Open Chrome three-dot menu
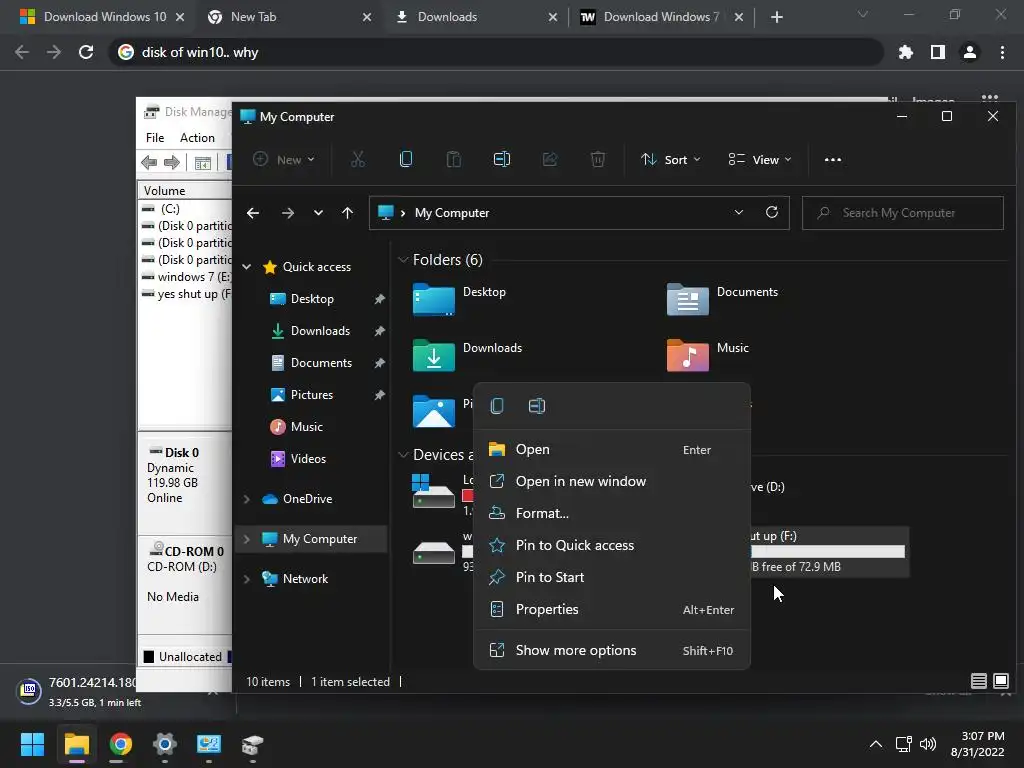 (1002, 52)
